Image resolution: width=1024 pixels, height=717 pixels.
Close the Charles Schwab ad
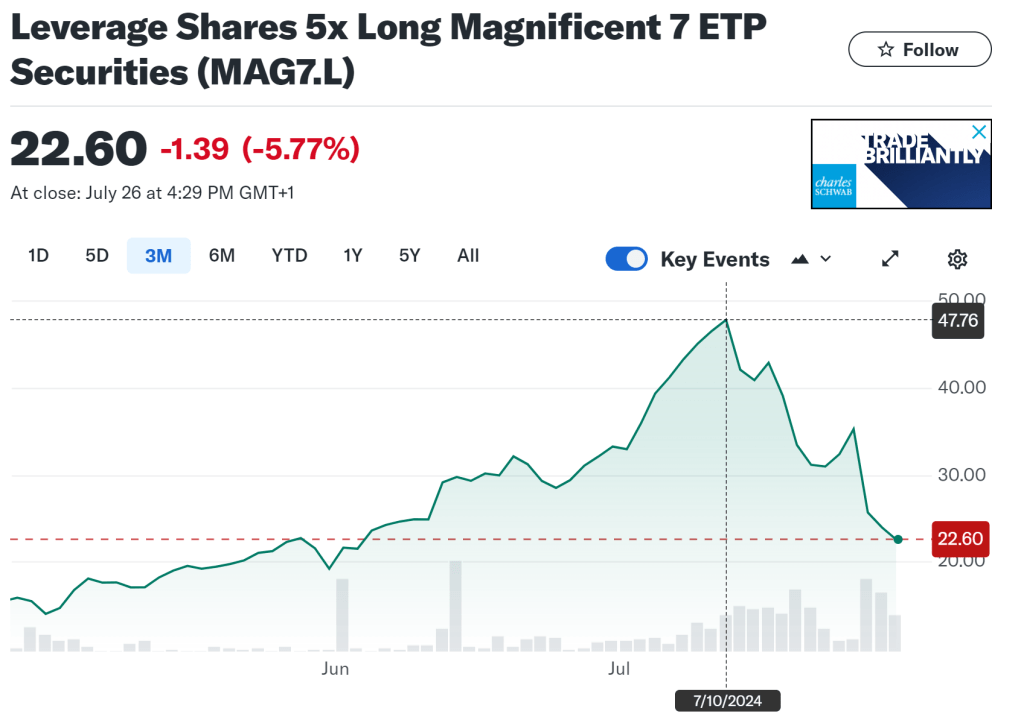980,132
